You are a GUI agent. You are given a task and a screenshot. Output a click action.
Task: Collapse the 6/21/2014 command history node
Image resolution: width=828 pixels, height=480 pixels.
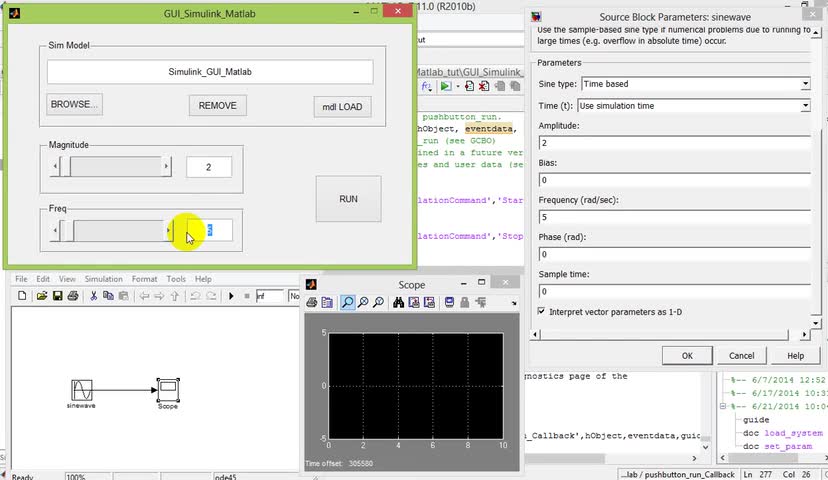[723, 406]
